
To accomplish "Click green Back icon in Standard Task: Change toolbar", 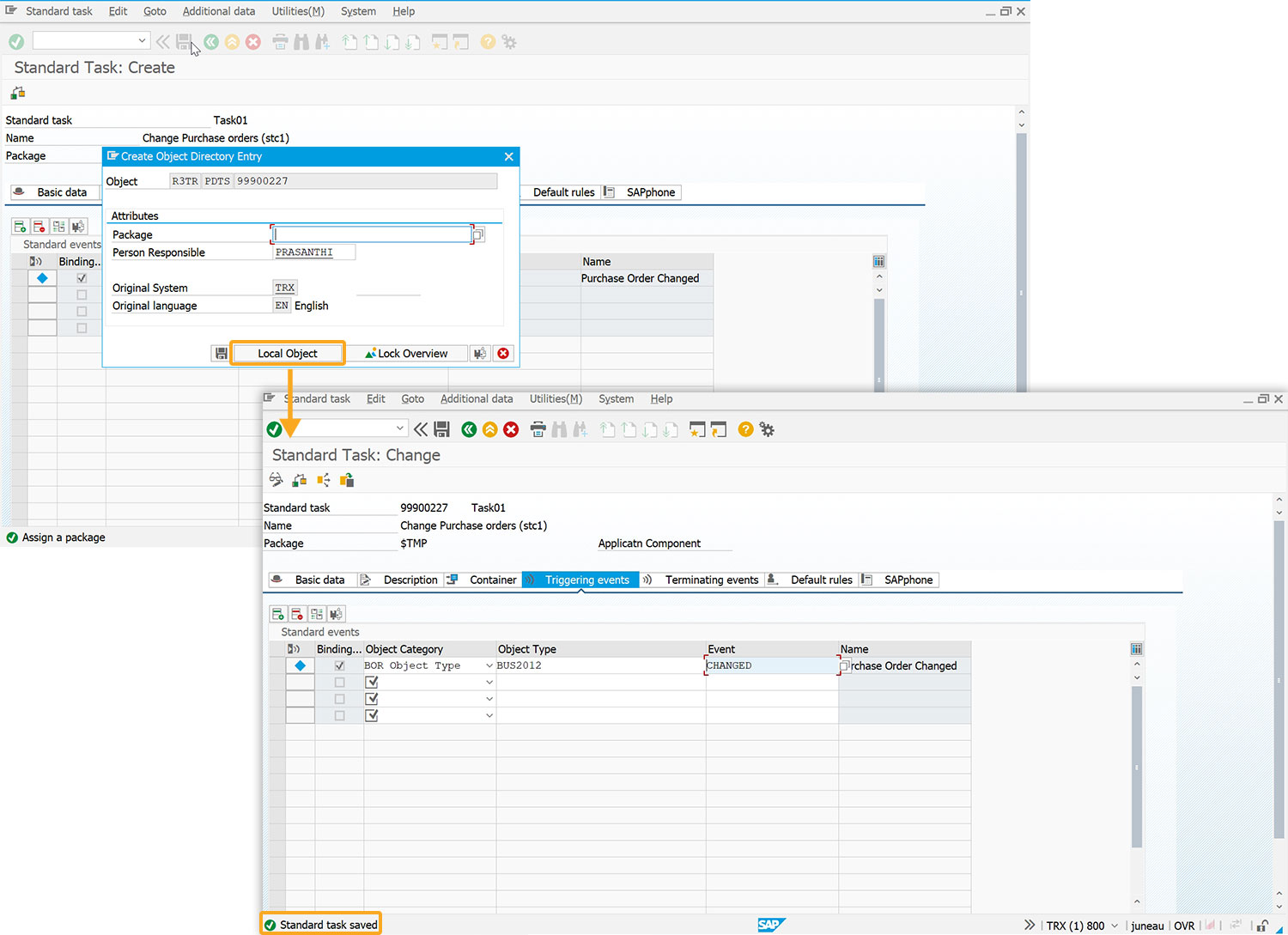I will (x=469, y=429).
